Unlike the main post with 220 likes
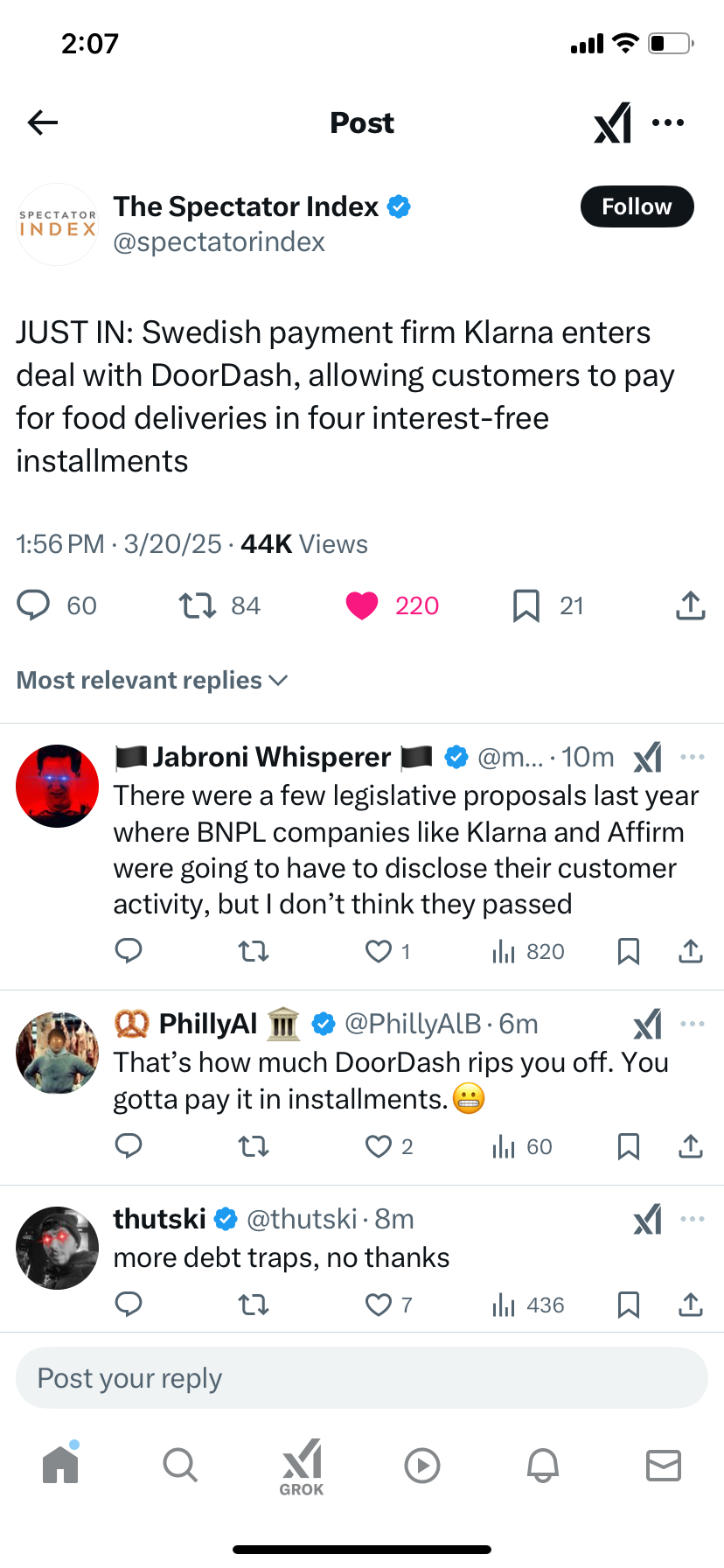 click(x=362, y=605)
